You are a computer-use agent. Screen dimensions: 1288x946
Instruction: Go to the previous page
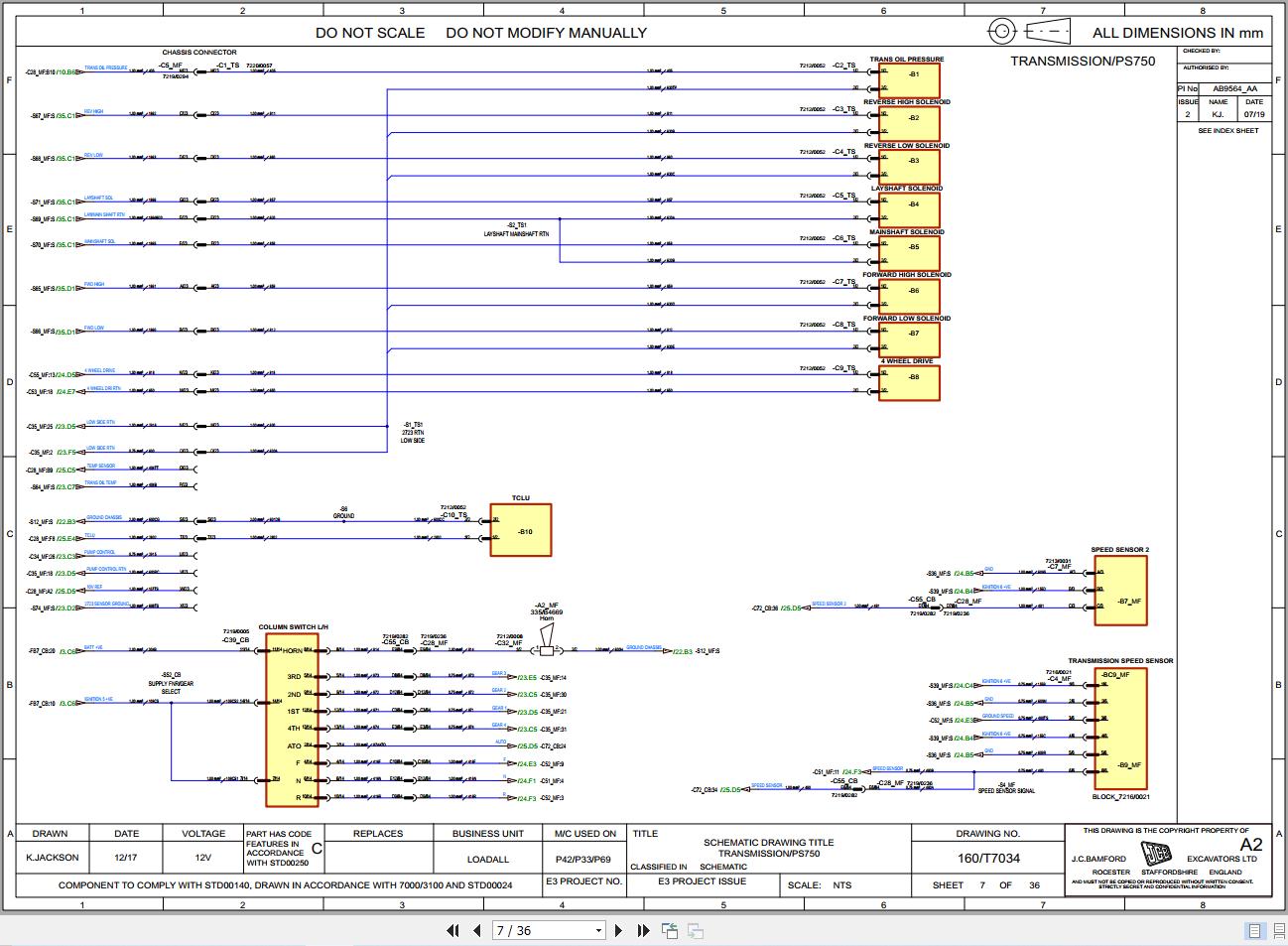click(x=476, y=930)
